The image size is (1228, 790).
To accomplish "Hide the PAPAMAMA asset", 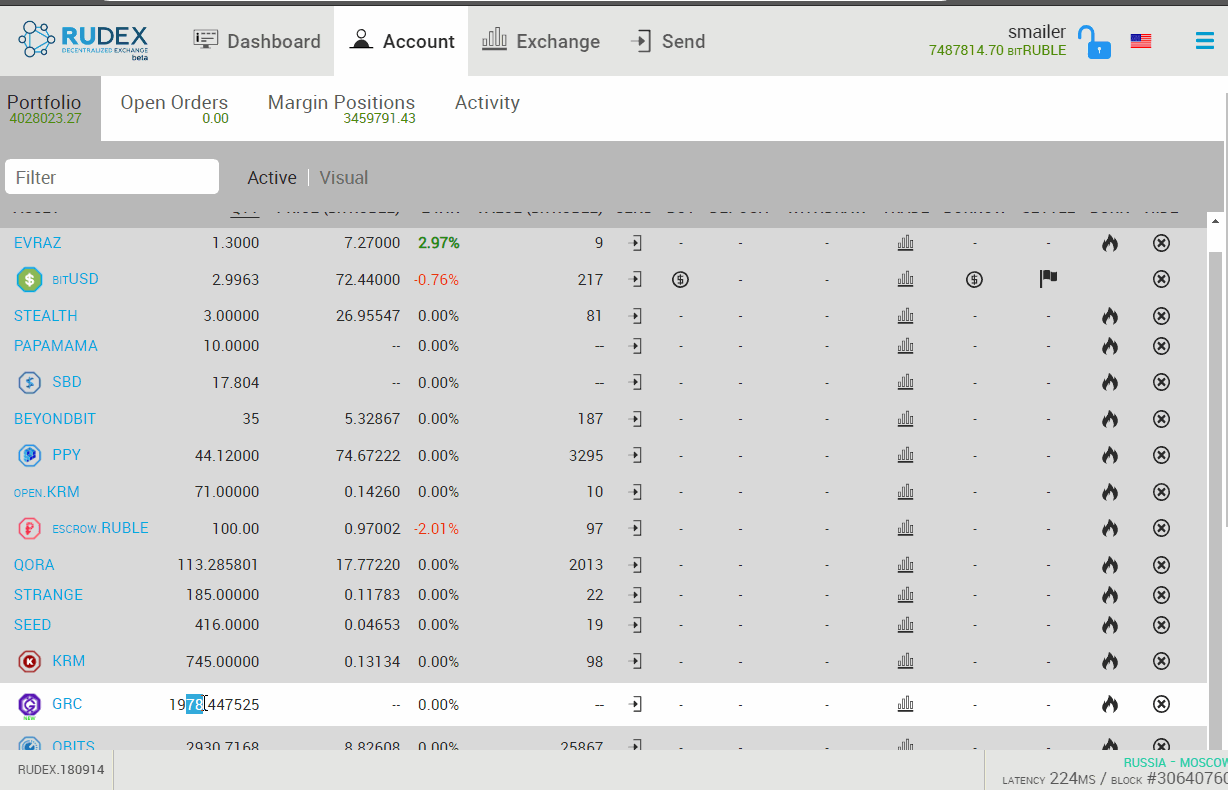I will point(1161,346).
